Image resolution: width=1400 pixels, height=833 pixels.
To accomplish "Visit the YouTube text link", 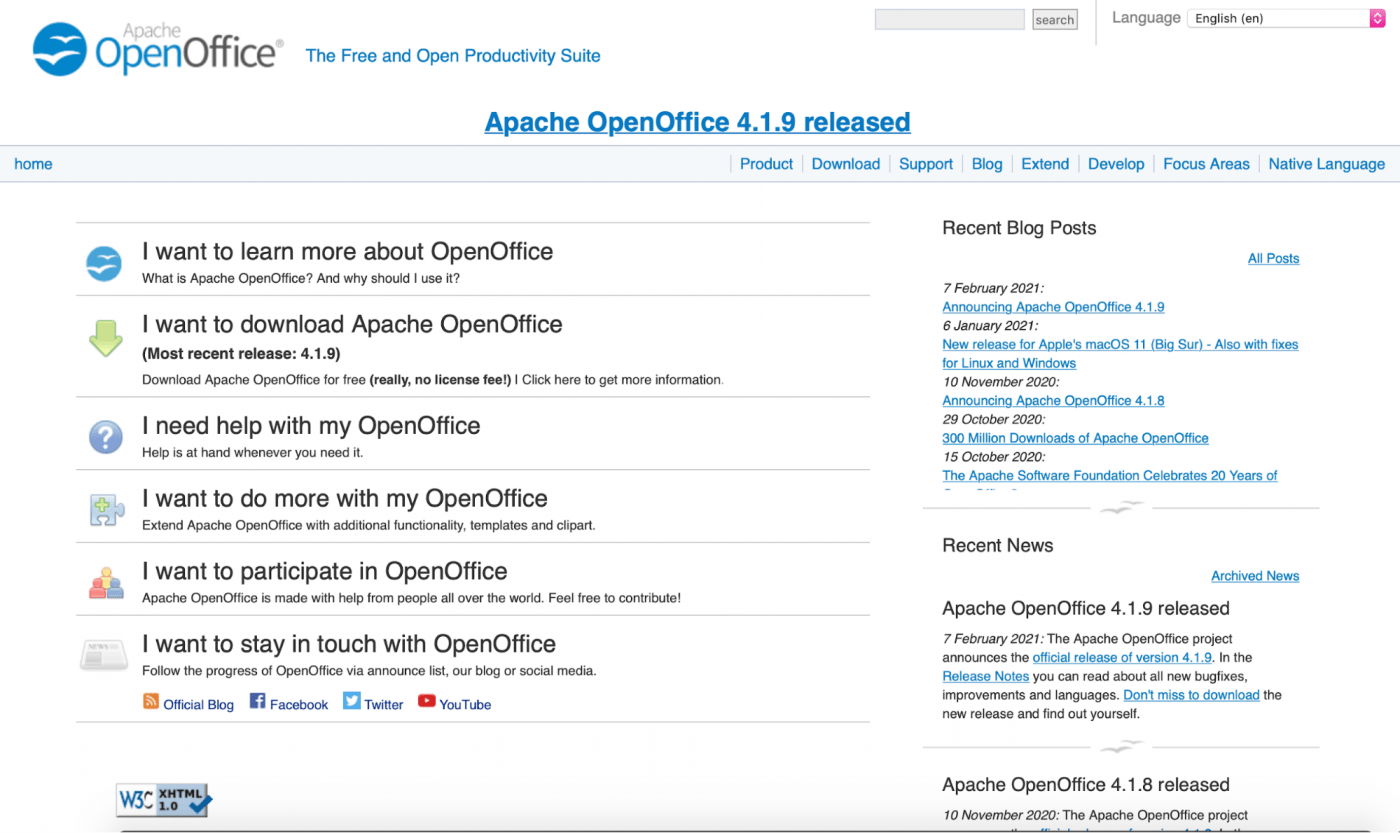I will [465, 704].
